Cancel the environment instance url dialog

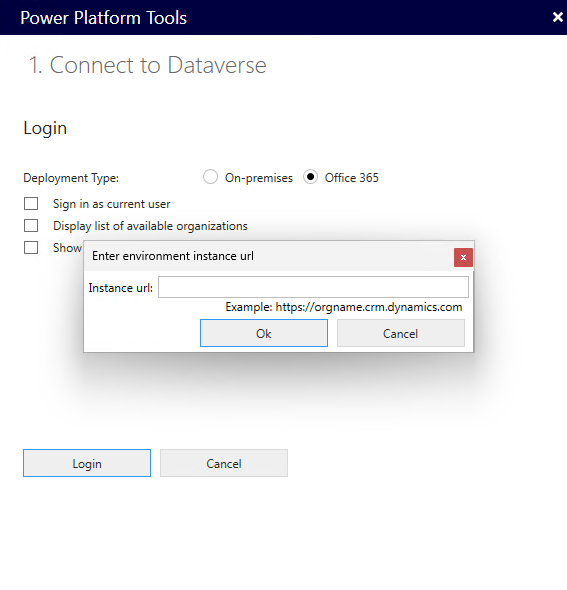tap(401, 333)
